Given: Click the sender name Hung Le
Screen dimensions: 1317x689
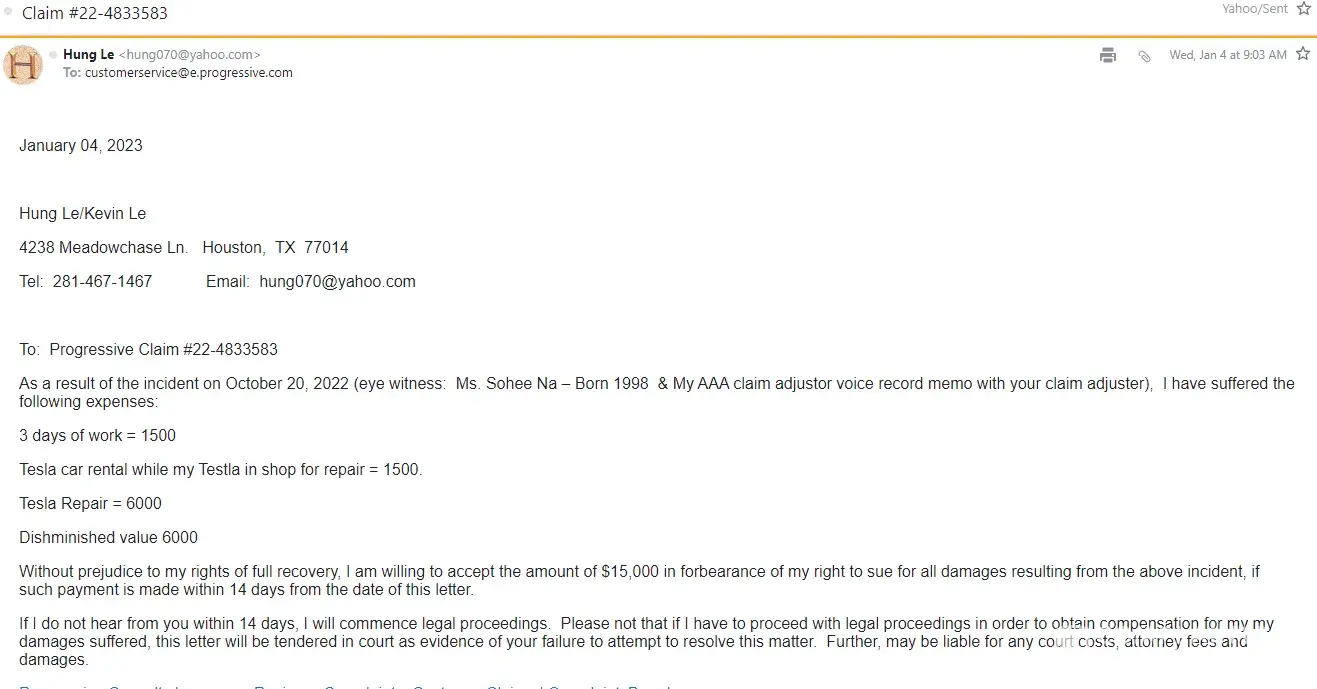Looking at the screenshot, I should tap(88, 55).
